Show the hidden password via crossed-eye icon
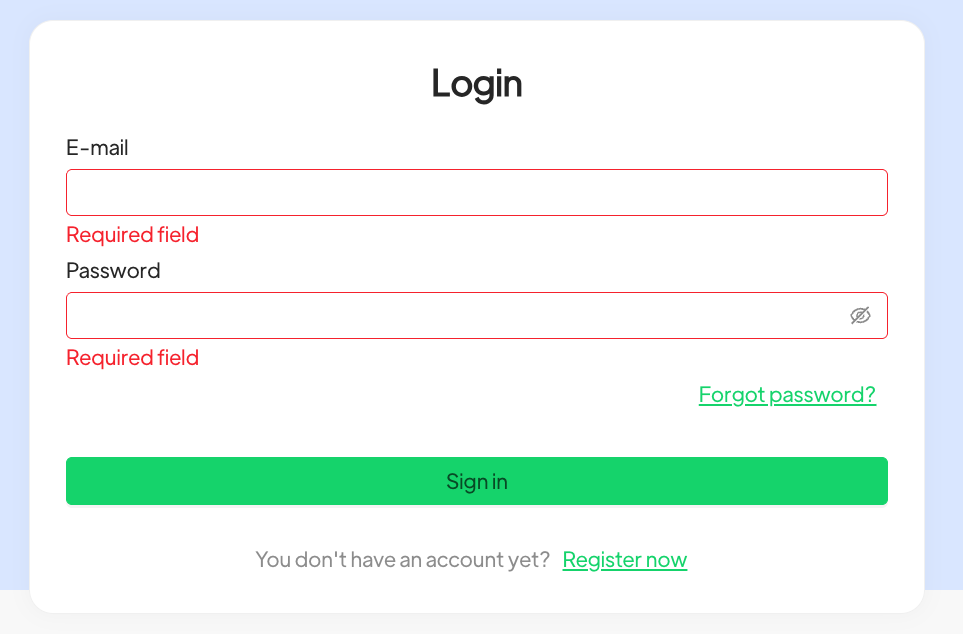 [860, 316]
